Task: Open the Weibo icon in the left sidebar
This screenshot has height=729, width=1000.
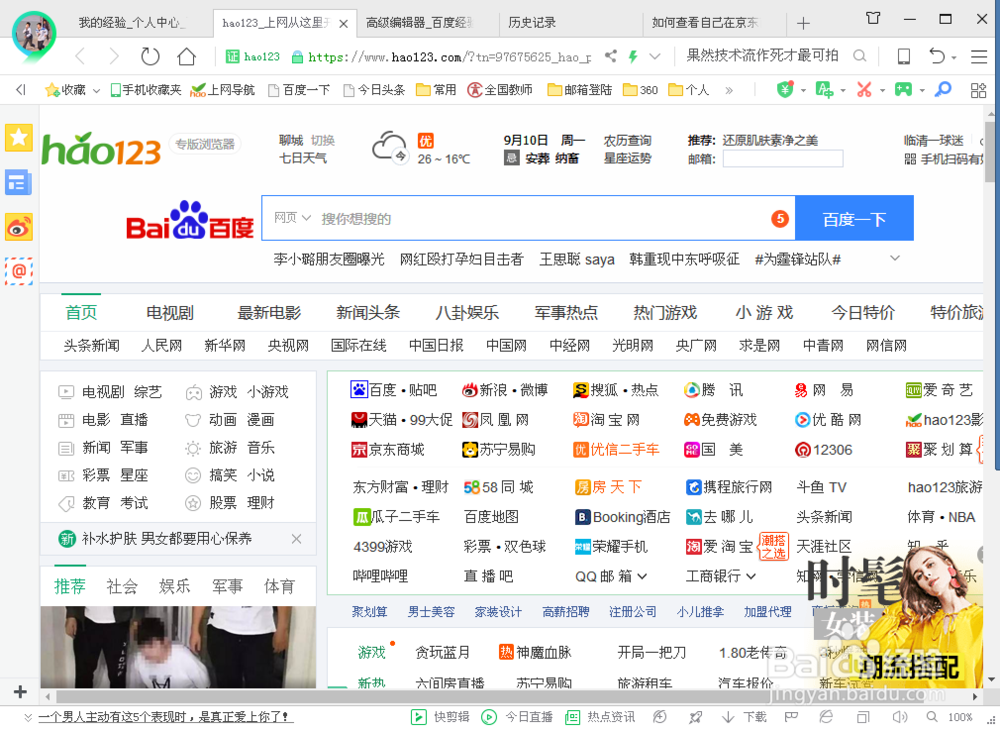Action: coord(18,227)
